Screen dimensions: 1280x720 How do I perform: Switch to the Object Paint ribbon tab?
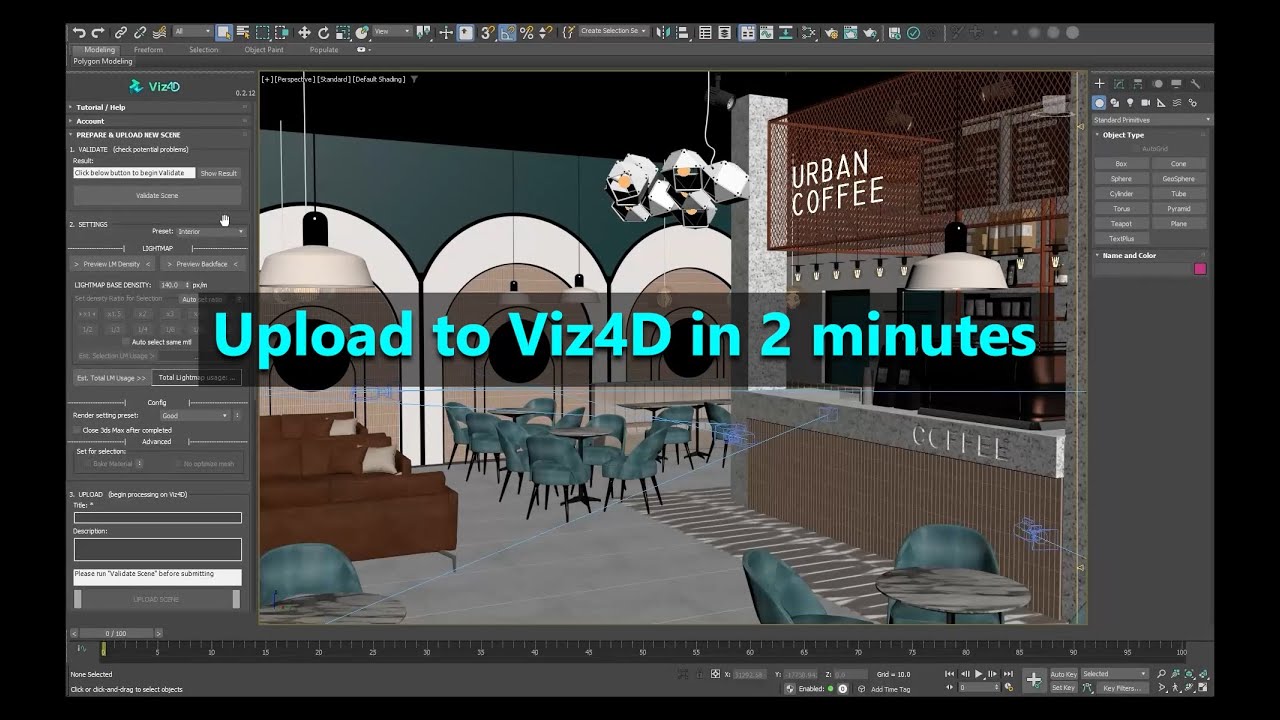[264, 49]
